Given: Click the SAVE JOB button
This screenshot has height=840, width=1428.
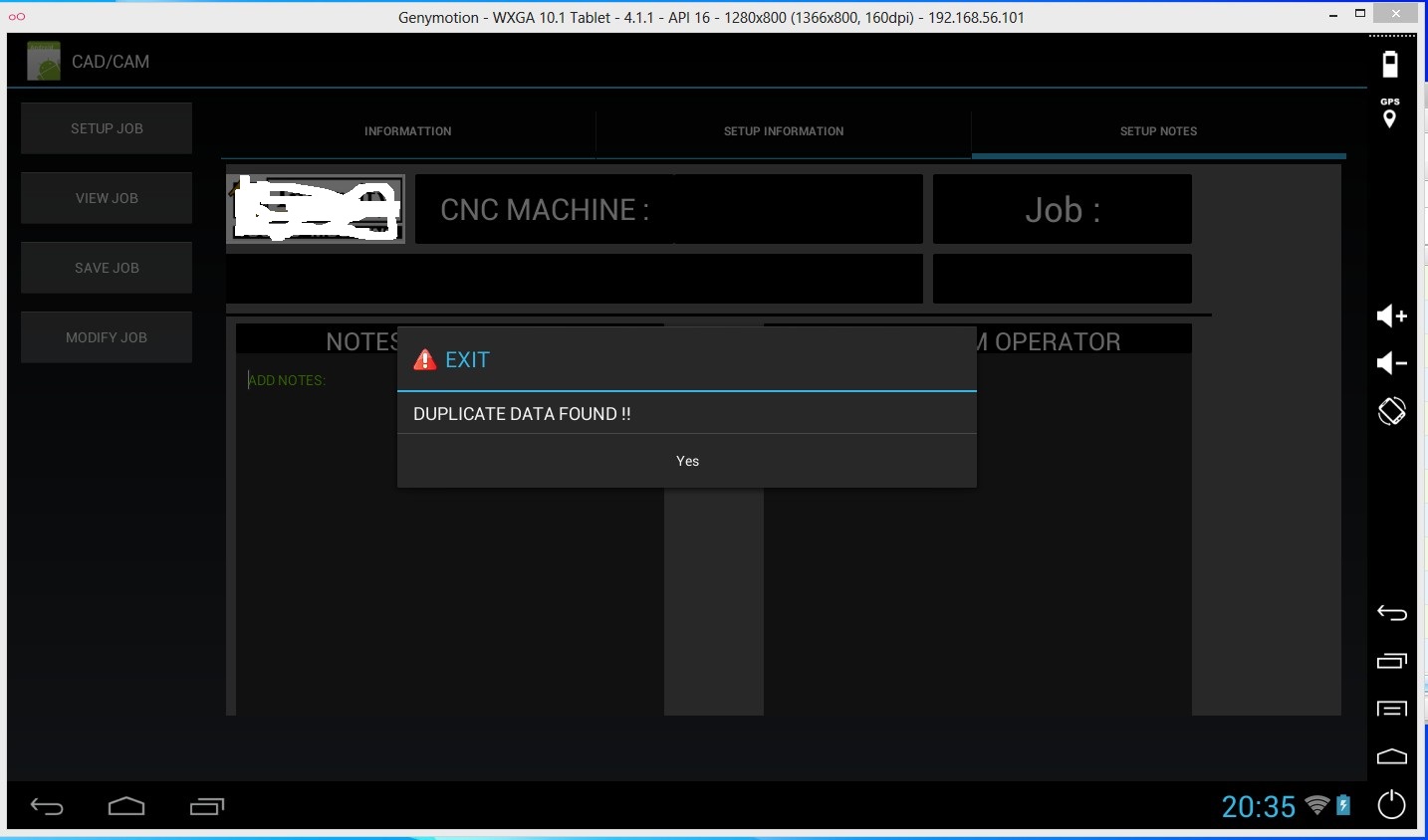Looking at the screenshot, I should [x=107, y=268].
